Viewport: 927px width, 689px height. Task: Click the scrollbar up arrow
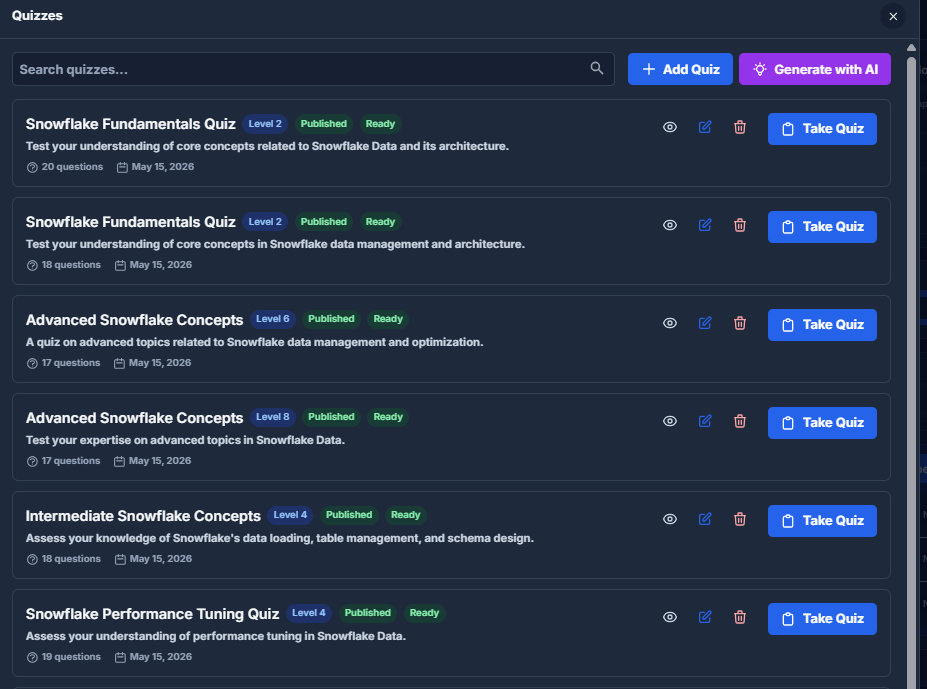tap(911, 47)
